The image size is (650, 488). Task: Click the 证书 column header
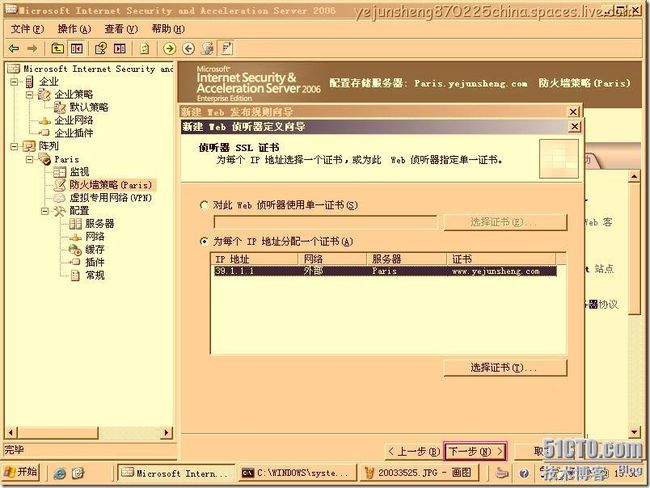(x=501, y=259)
